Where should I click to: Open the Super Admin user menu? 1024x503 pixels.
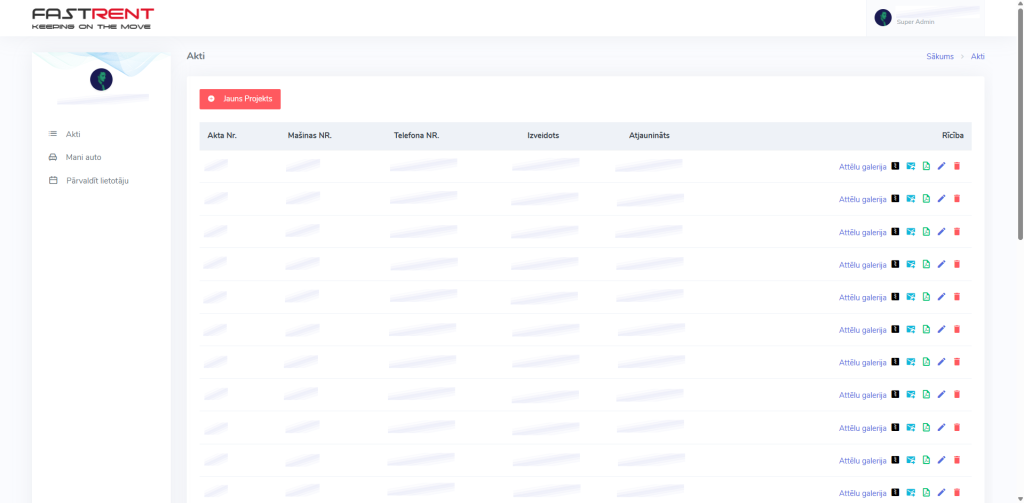(x=924, y=18)
